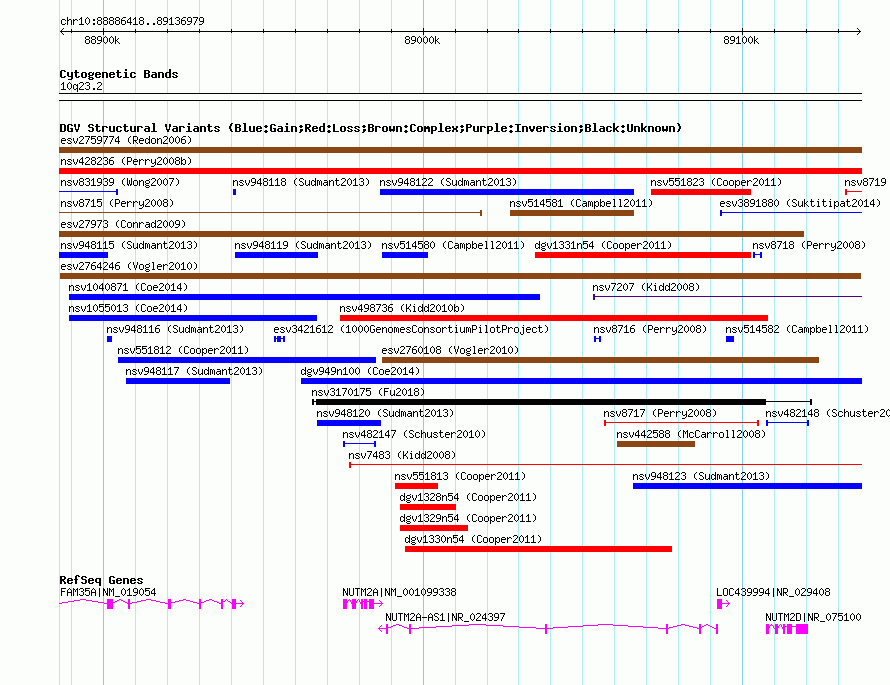
Task: Click the nsv551813 (Cooper2011) red bar
Action: tap(416, 486)
